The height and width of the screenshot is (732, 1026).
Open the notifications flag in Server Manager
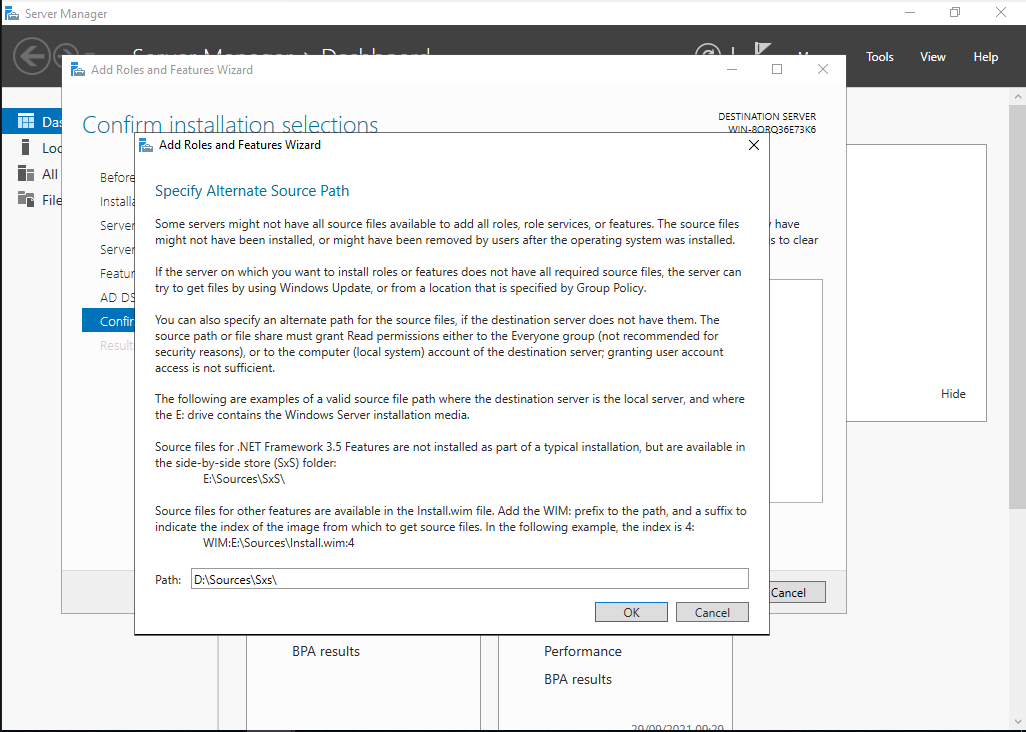762,50
